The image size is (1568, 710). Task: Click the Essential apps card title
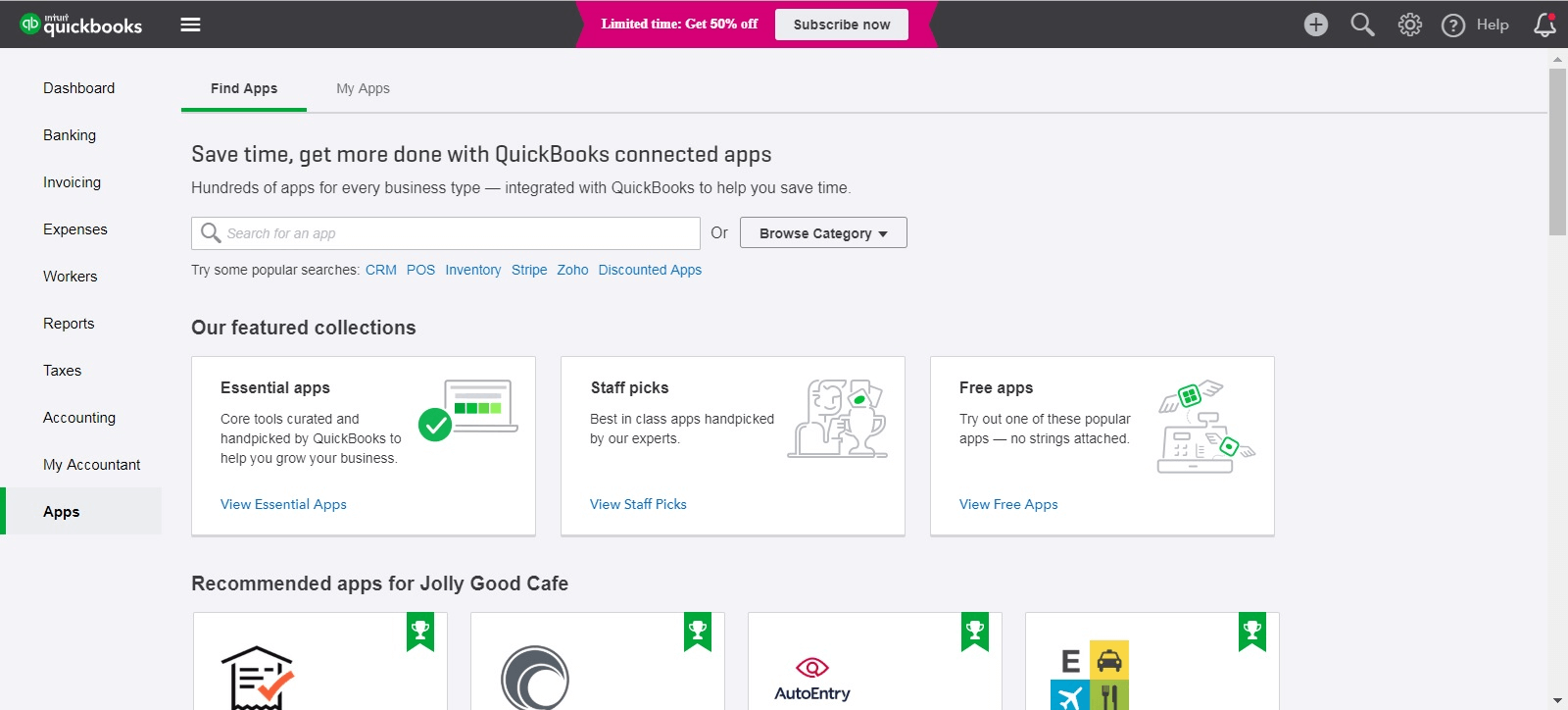pyautogui.click(x=275, y=388)
